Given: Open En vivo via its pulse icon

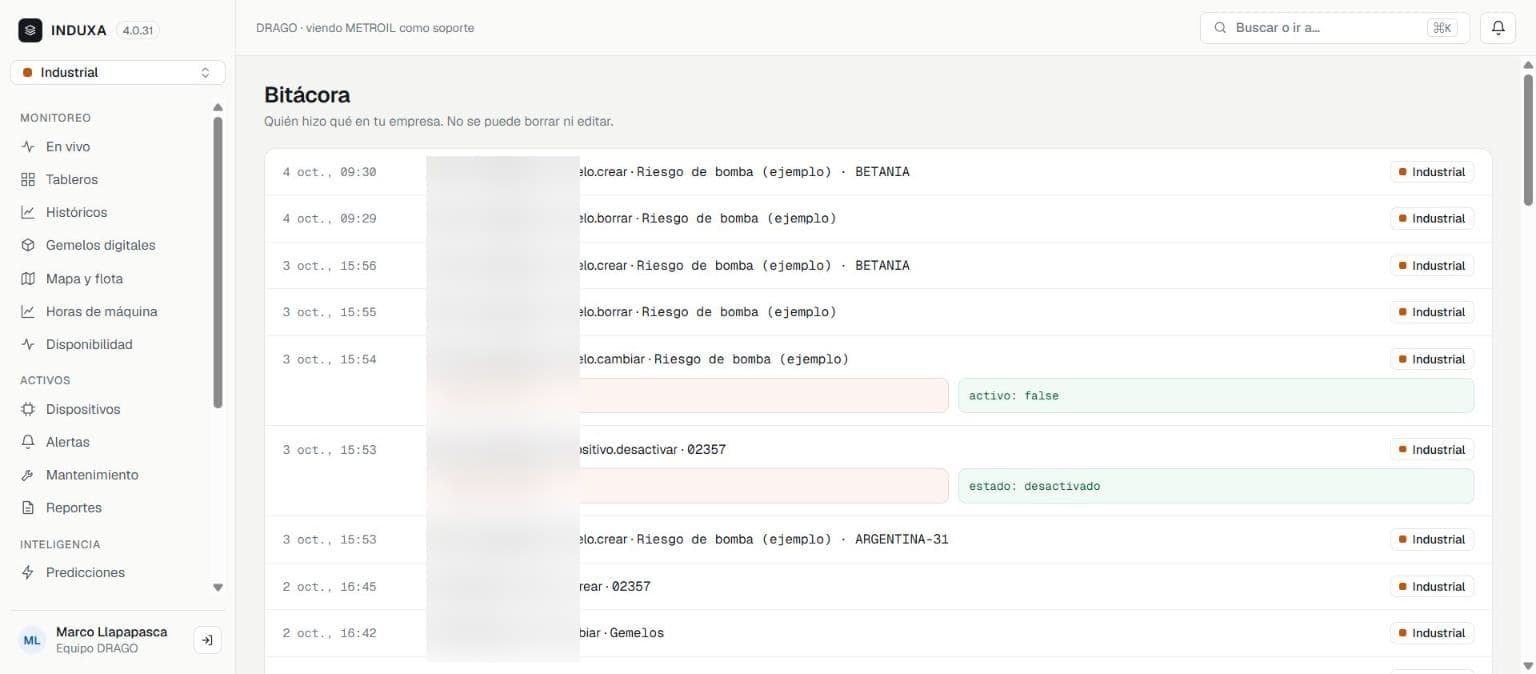Looking at the screenshot, I should (28, 147).
